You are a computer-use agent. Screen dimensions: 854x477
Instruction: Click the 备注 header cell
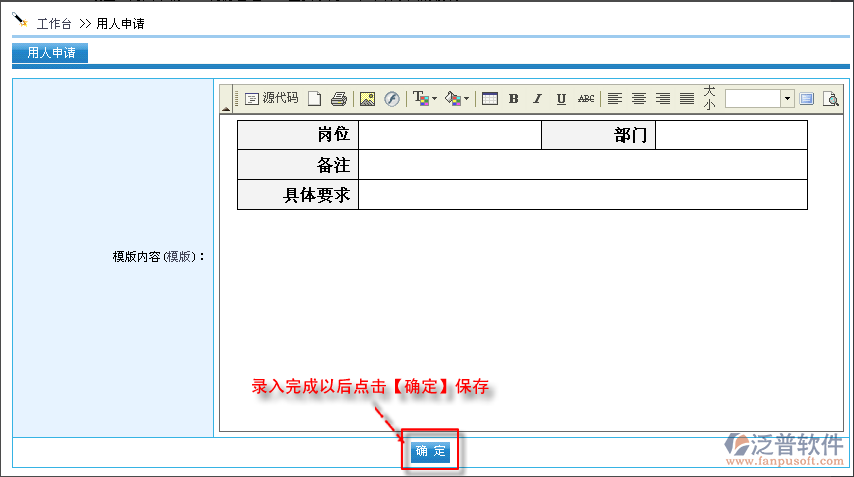pos(298,165)
